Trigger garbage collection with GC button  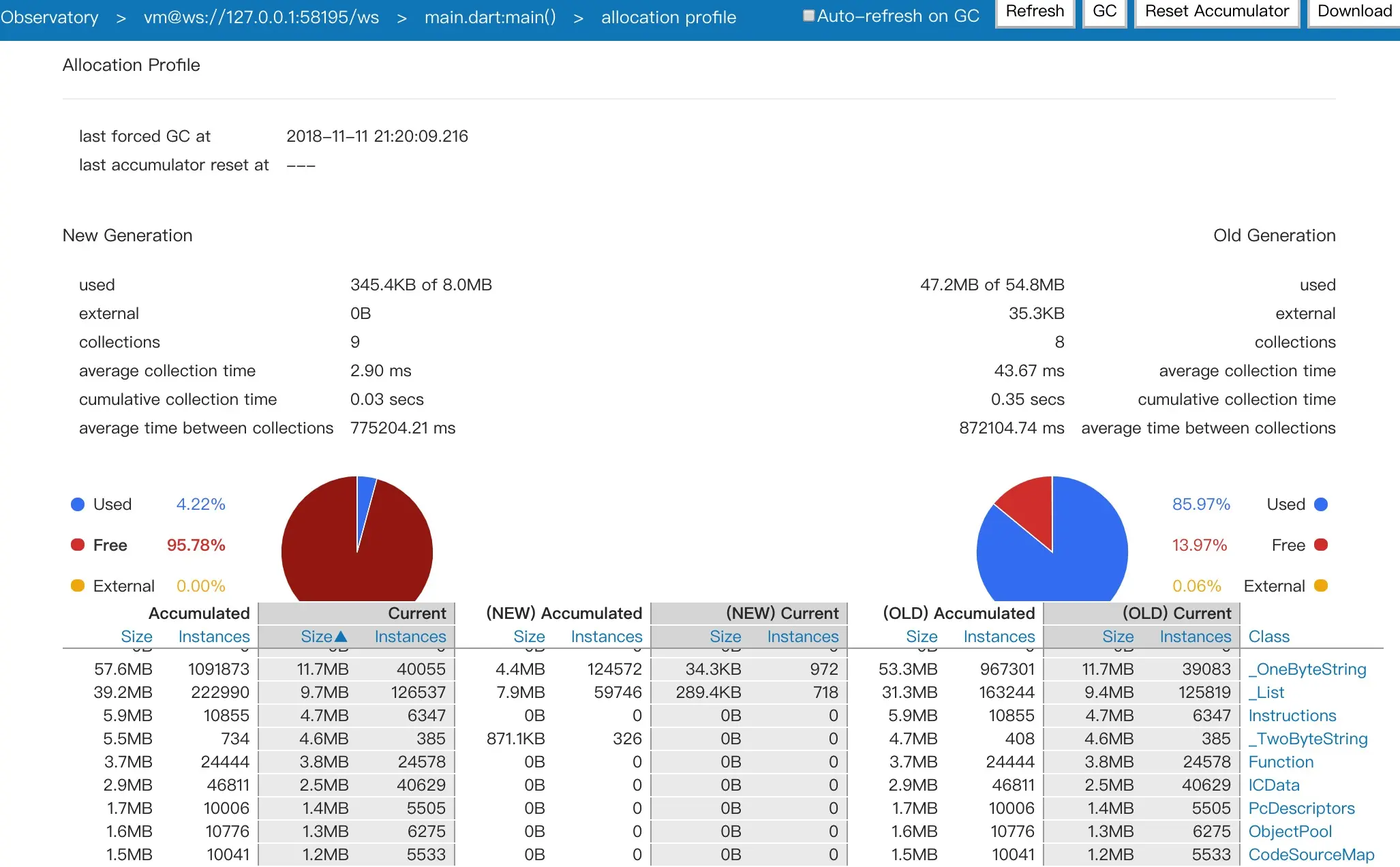click(1104, 12)
